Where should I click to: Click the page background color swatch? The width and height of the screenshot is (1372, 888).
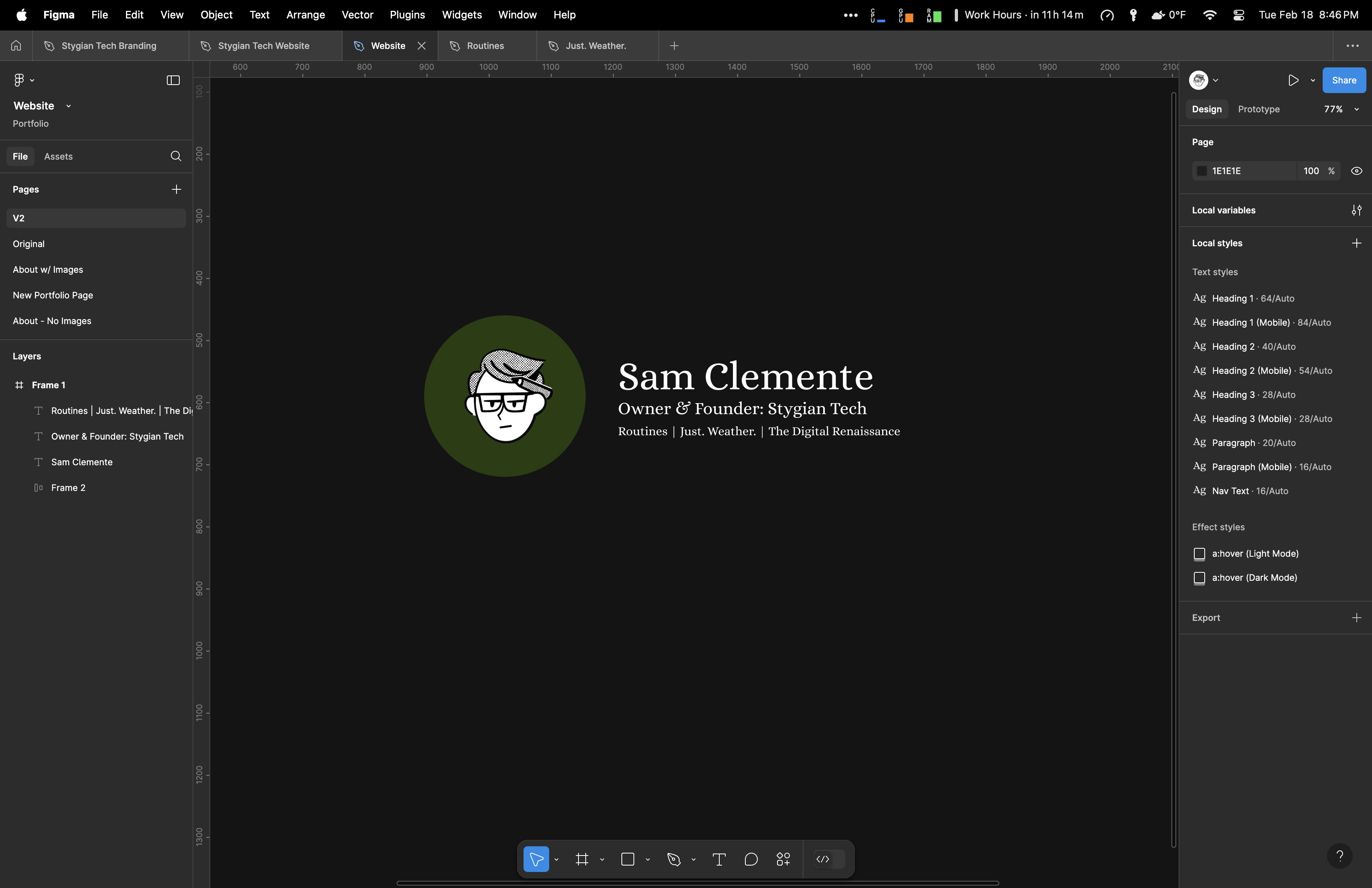(x=1202, y=171)
